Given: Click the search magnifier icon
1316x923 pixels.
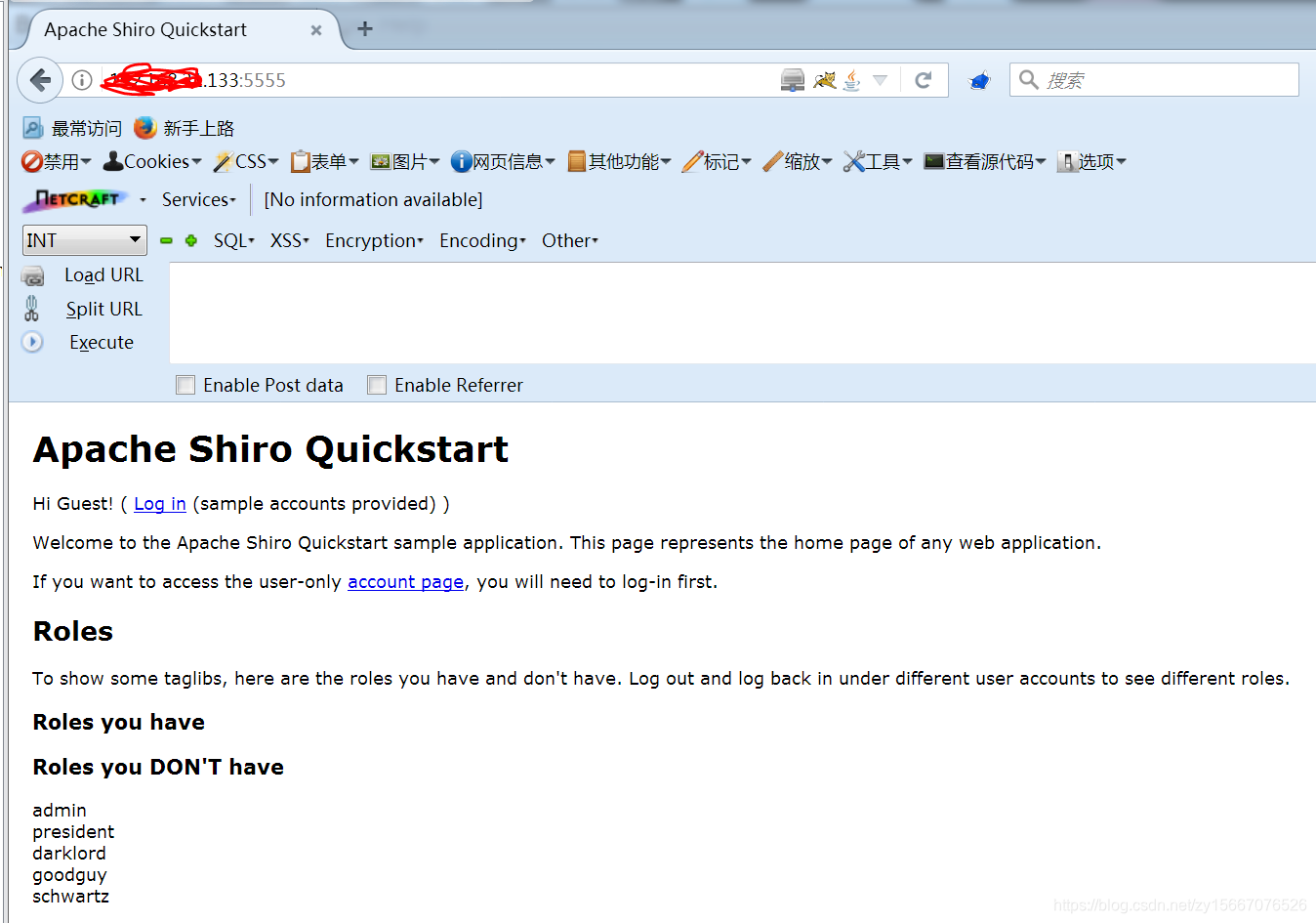Looking at the screenshot, I should 1029,80.
